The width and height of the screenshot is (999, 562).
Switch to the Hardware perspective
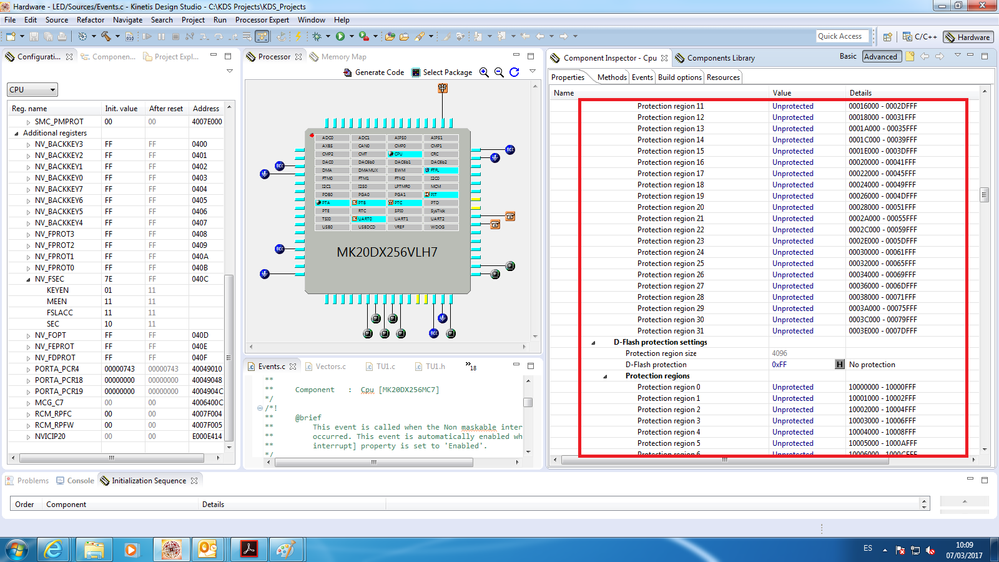pos(967,37)
